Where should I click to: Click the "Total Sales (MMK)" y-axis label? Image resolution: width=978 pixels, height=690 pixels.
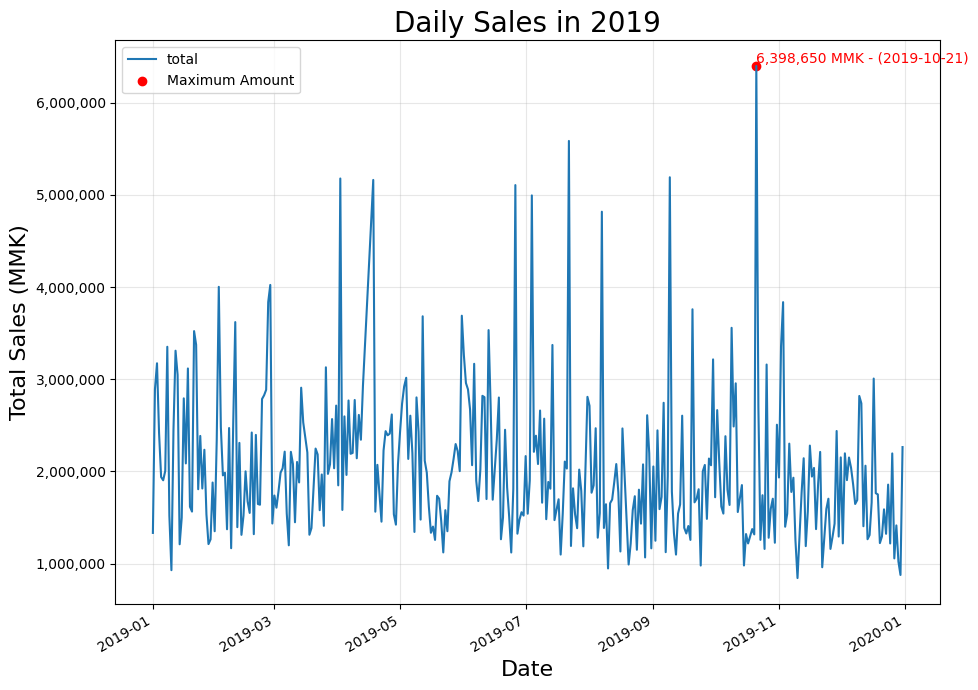coord(18,323)
